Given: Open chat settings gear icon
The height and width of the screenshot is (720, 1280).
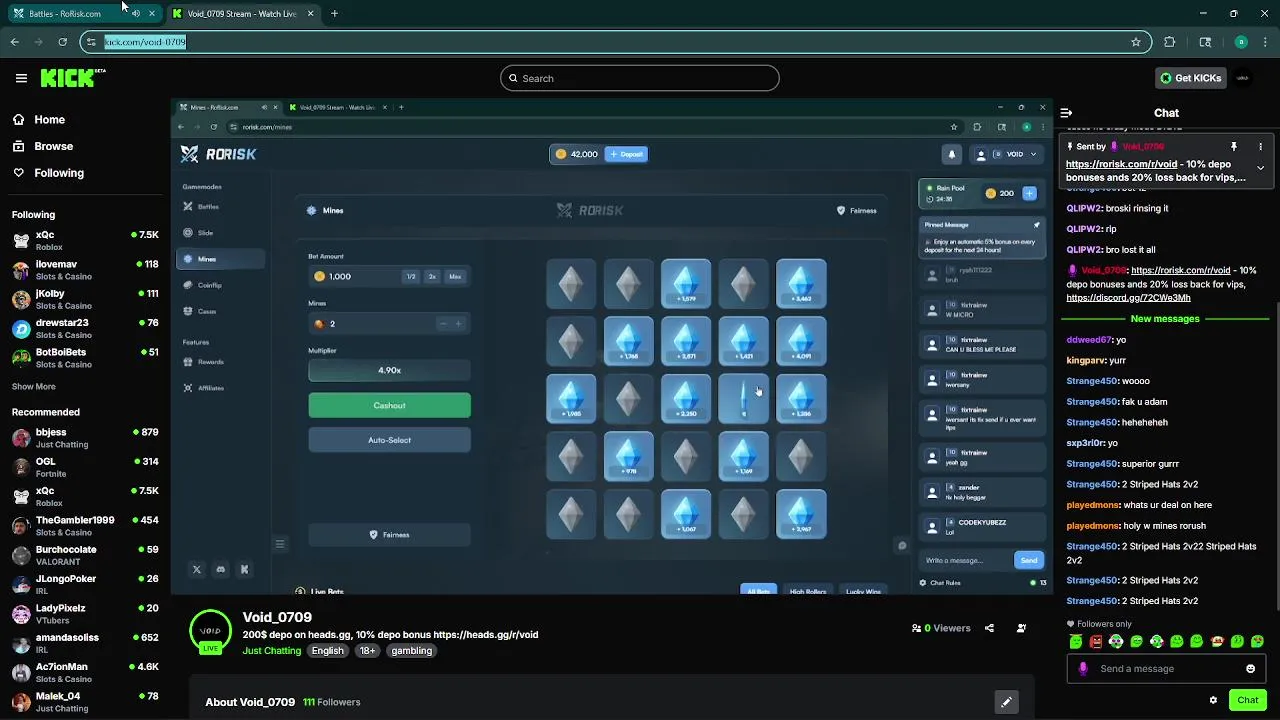Looking at the screenshot, I should click(1213, 700).
